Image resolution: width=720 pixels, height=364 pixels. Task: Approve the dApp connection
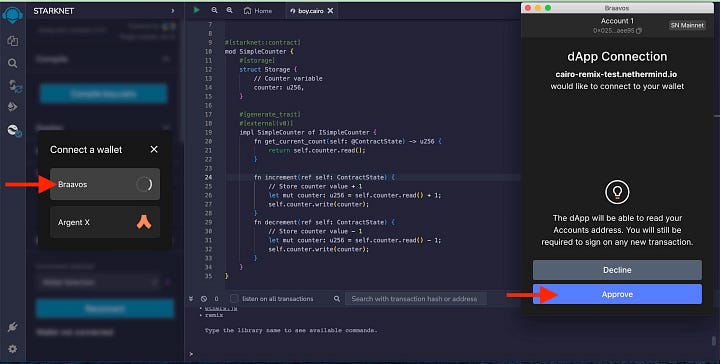pos(617,294)
